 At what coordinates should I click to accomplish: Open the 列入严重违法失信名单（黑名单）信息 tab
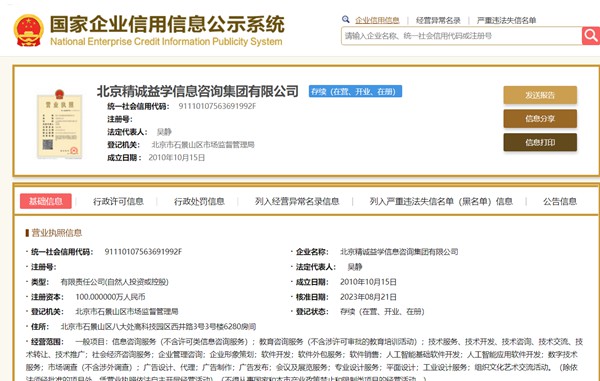(x=441, y=201)
